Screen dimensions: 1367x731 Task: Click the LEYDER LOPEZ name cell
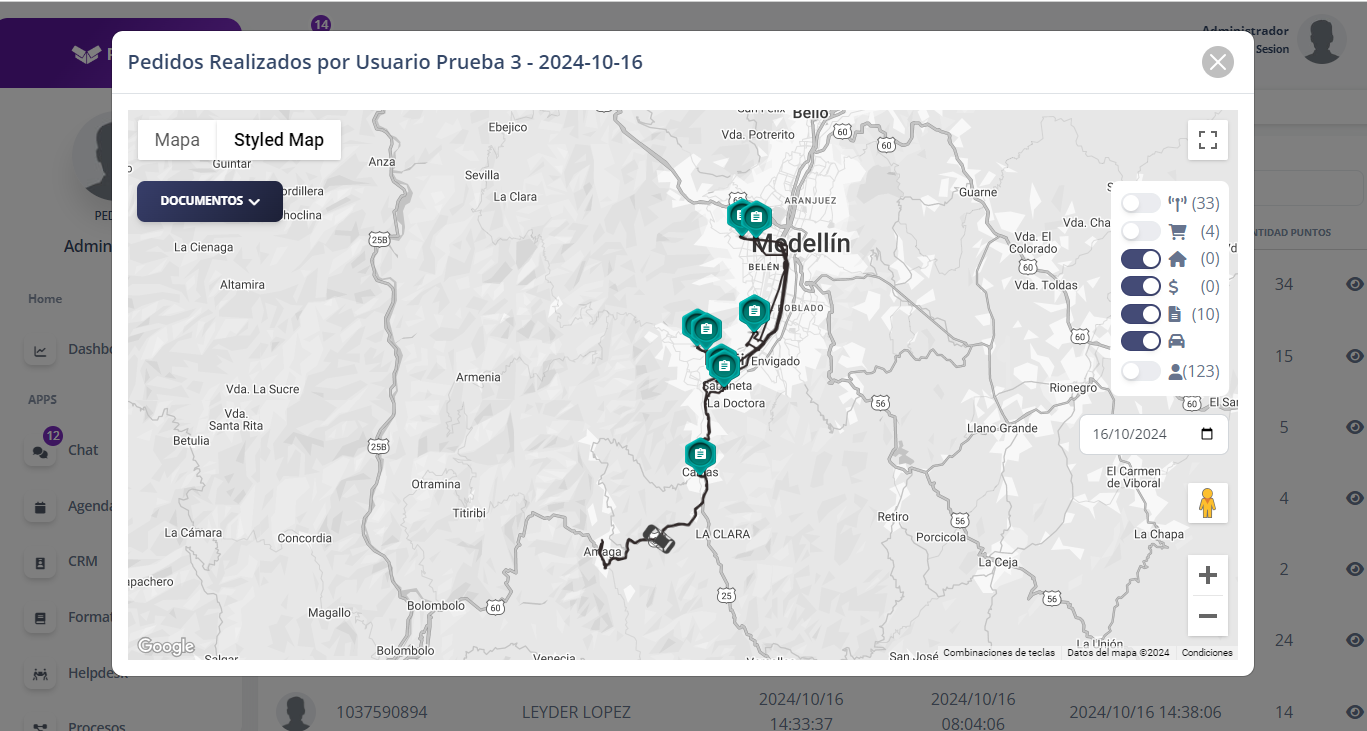(x=576, y=712)
